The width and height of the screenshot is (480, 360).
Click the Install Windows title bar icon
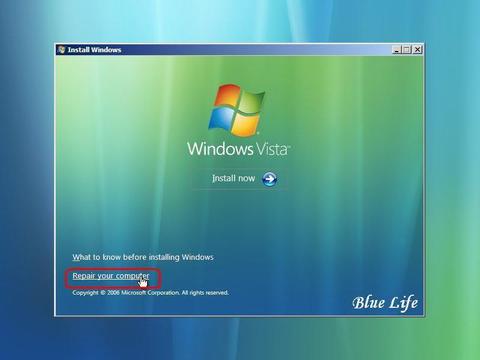pyautogui.click(x=61, y=50)
